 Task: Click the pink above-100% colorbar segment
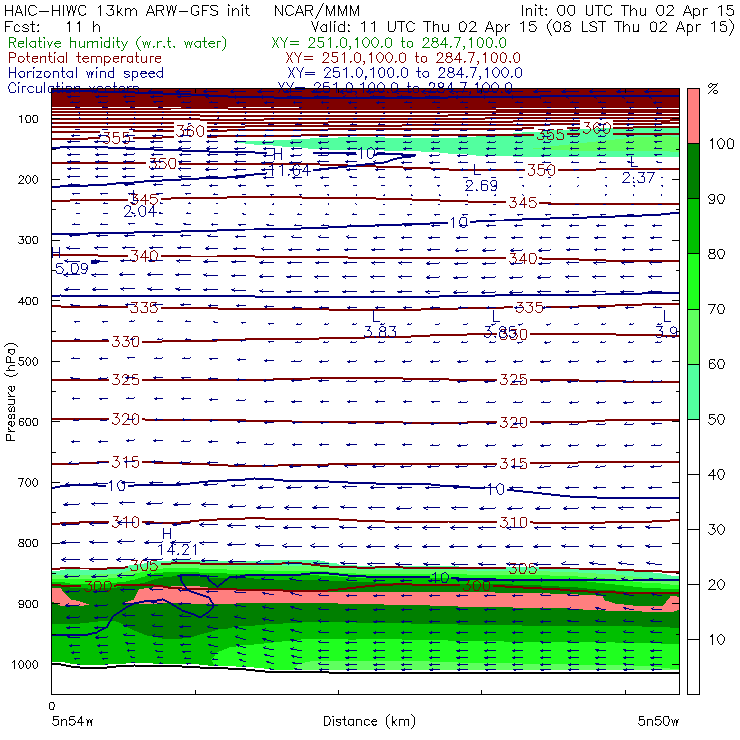(693, 116)
